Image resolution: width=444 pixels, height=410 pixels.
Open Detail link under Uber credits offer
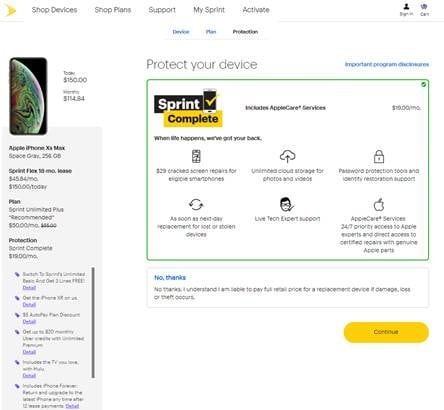(29, 352)
